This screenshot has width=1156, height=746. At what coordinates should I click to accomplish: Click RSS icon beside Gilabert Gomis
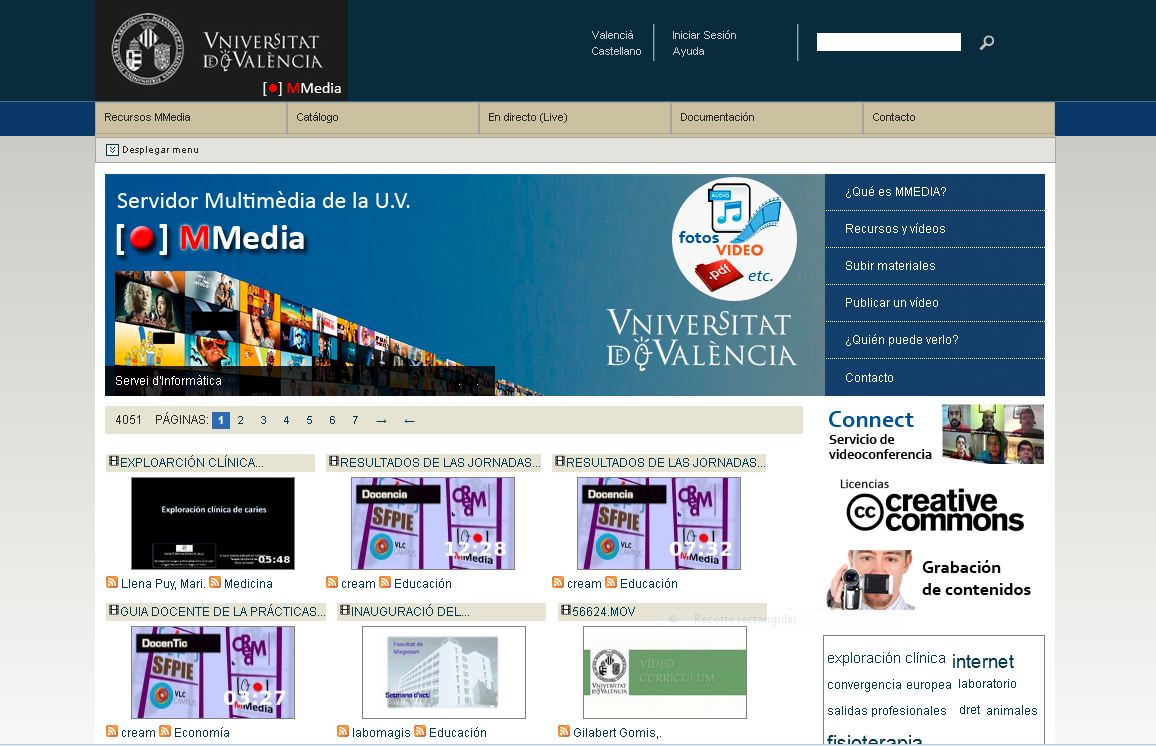click(x=564, y=731)
